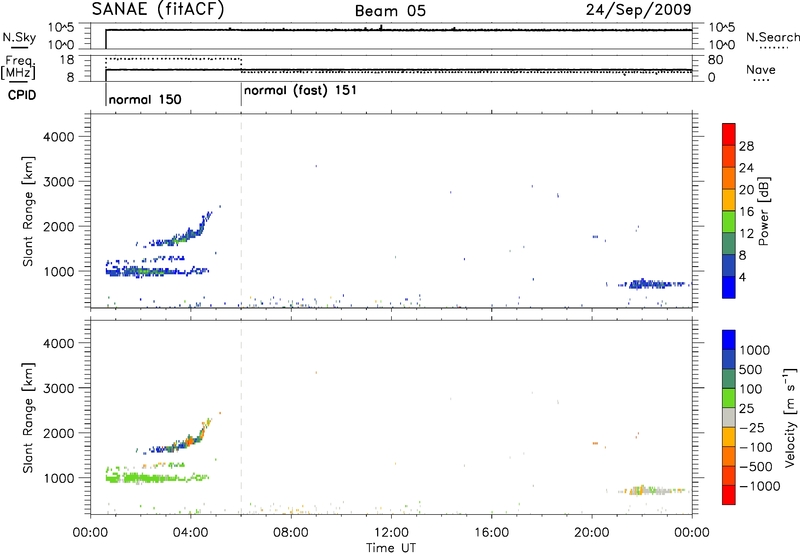Screen dimensions: 800x554
Task: Click the 4 tick on Power colorbar
Action: (742, 277)
